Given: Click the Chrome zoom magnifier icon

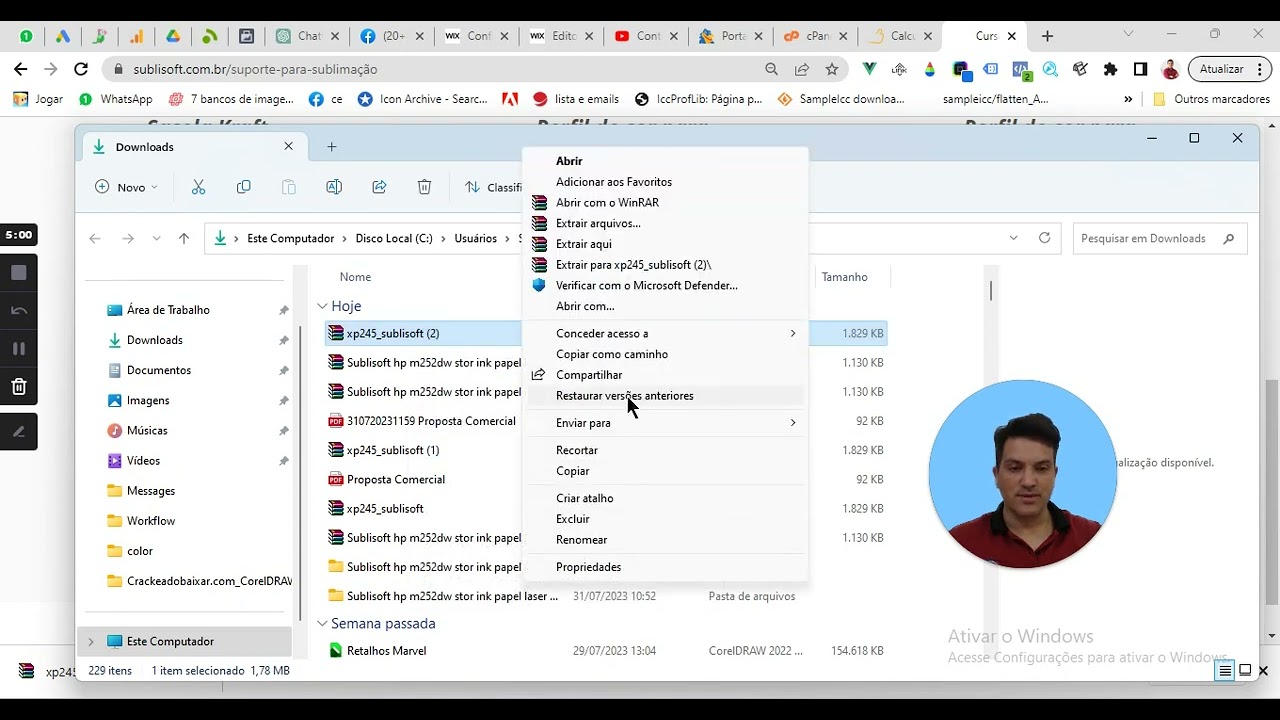Looking at the screenshot, I should 771,69.
